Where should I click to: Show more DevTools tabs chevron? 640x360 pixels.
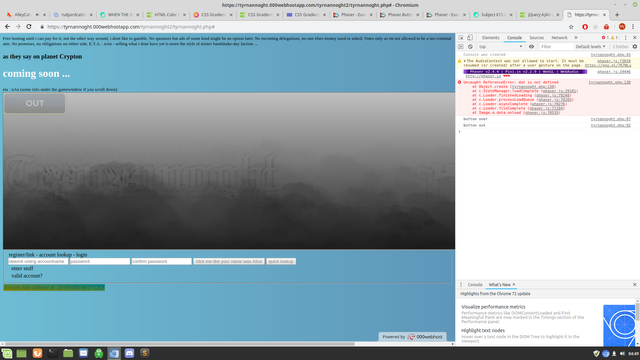pyautogui.click(x=576, y=38)
